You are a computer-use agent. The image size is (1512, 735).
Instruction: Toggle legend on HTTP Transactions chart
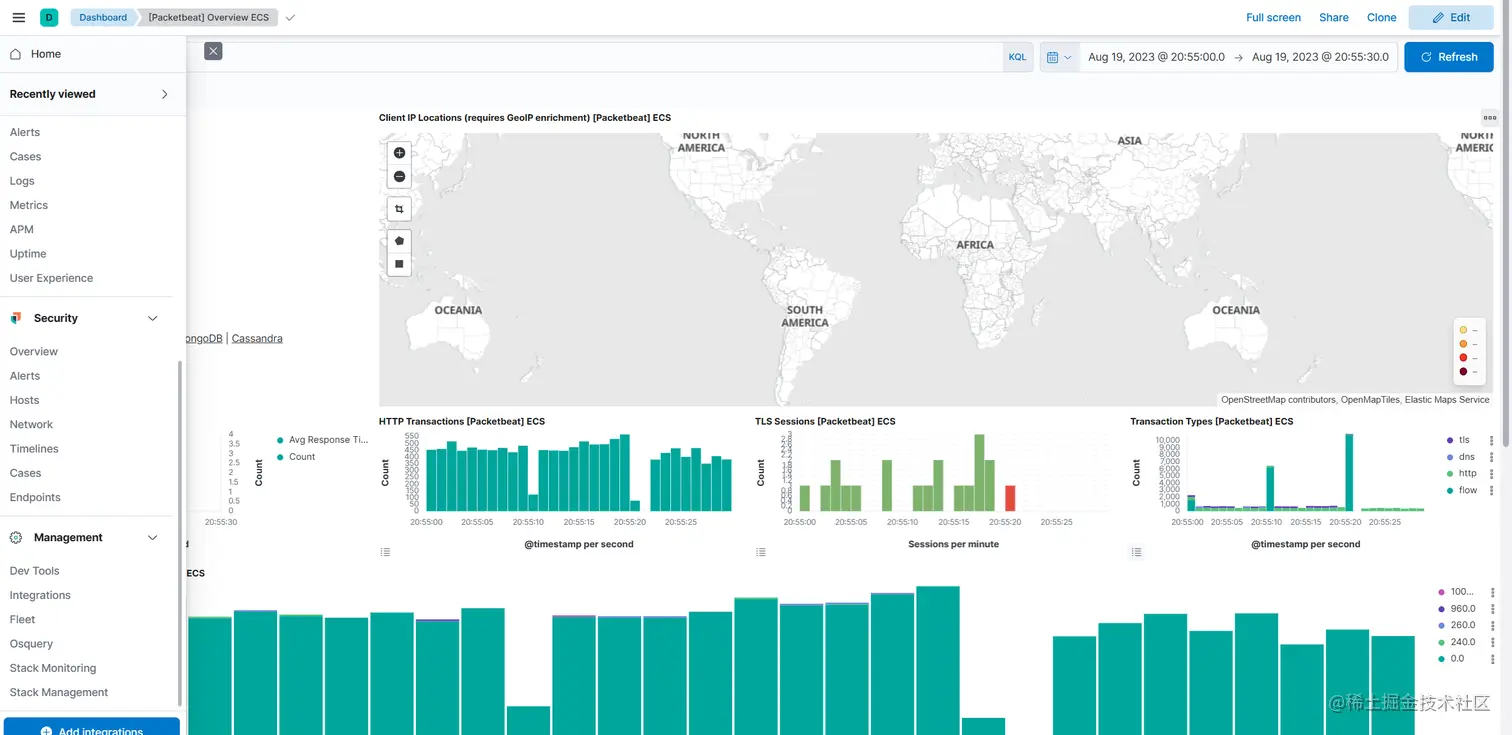(385, 552)
